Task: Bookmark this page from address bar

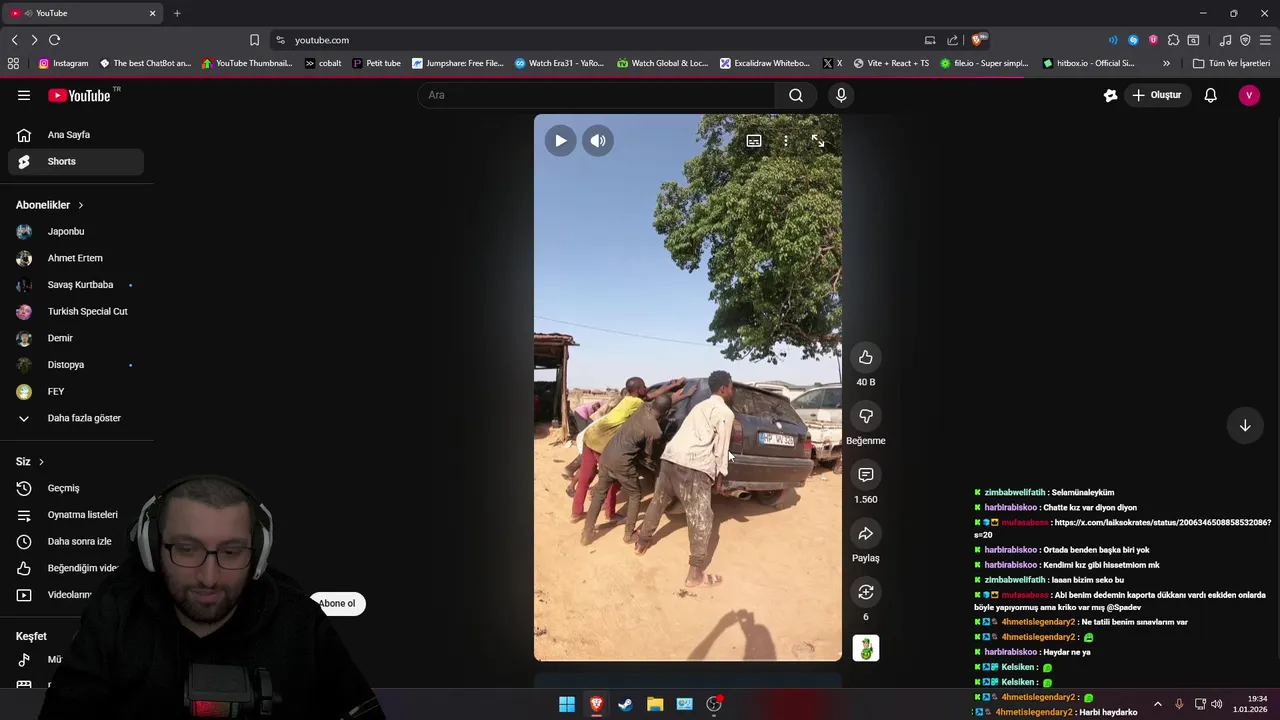Action: 254,40
